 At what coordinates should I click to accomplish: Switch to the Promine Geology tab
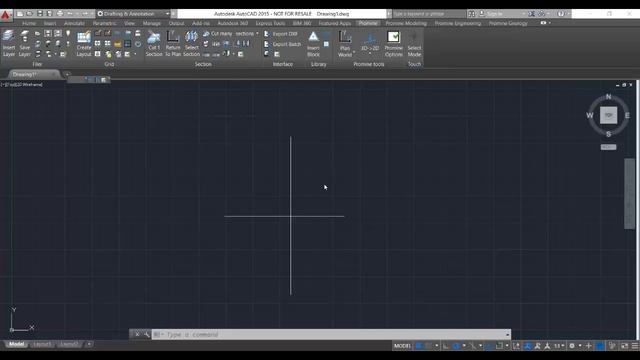click(508, 23)
